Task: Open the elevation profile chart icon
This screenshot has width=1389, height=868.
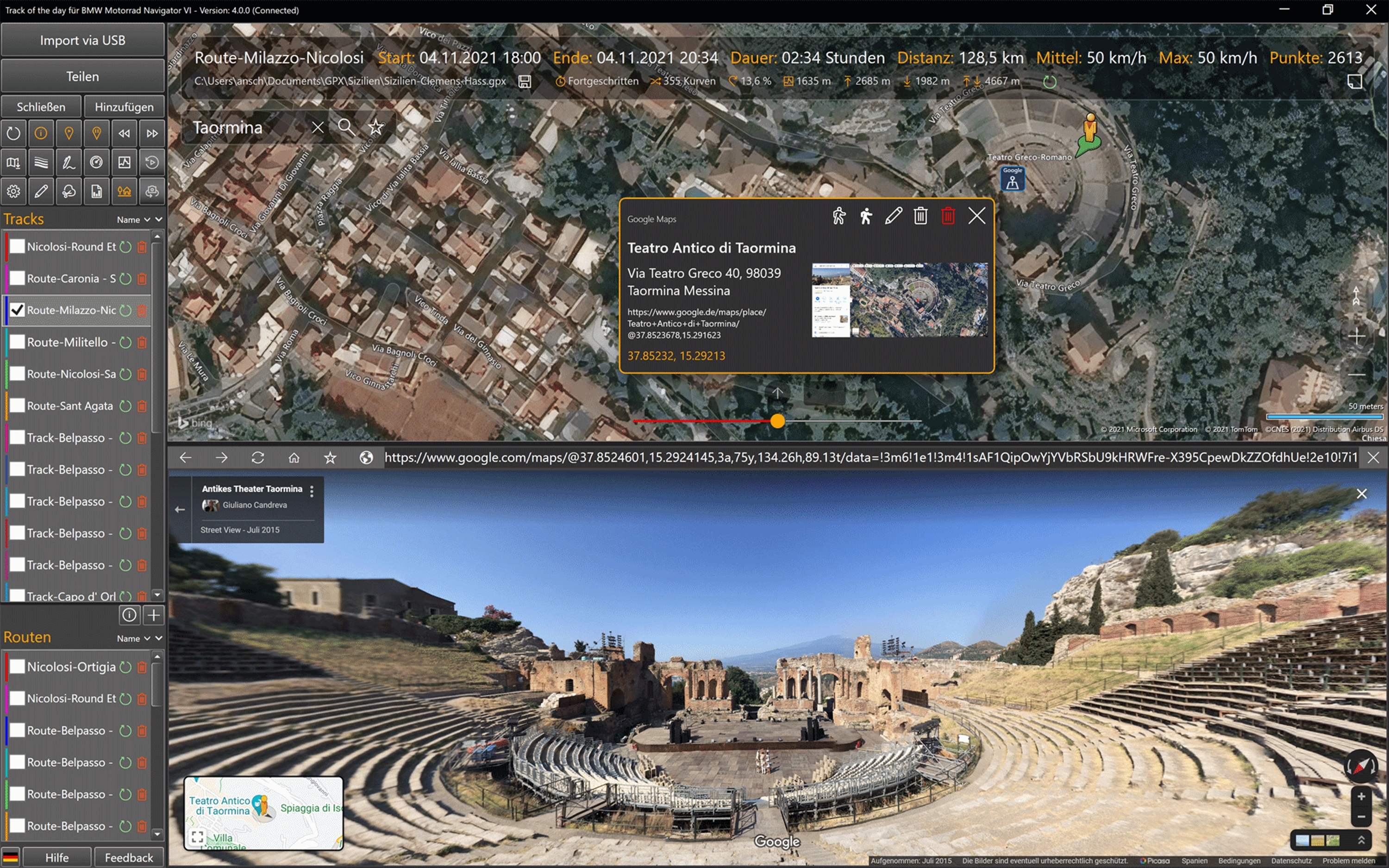Action: point(124,162)
